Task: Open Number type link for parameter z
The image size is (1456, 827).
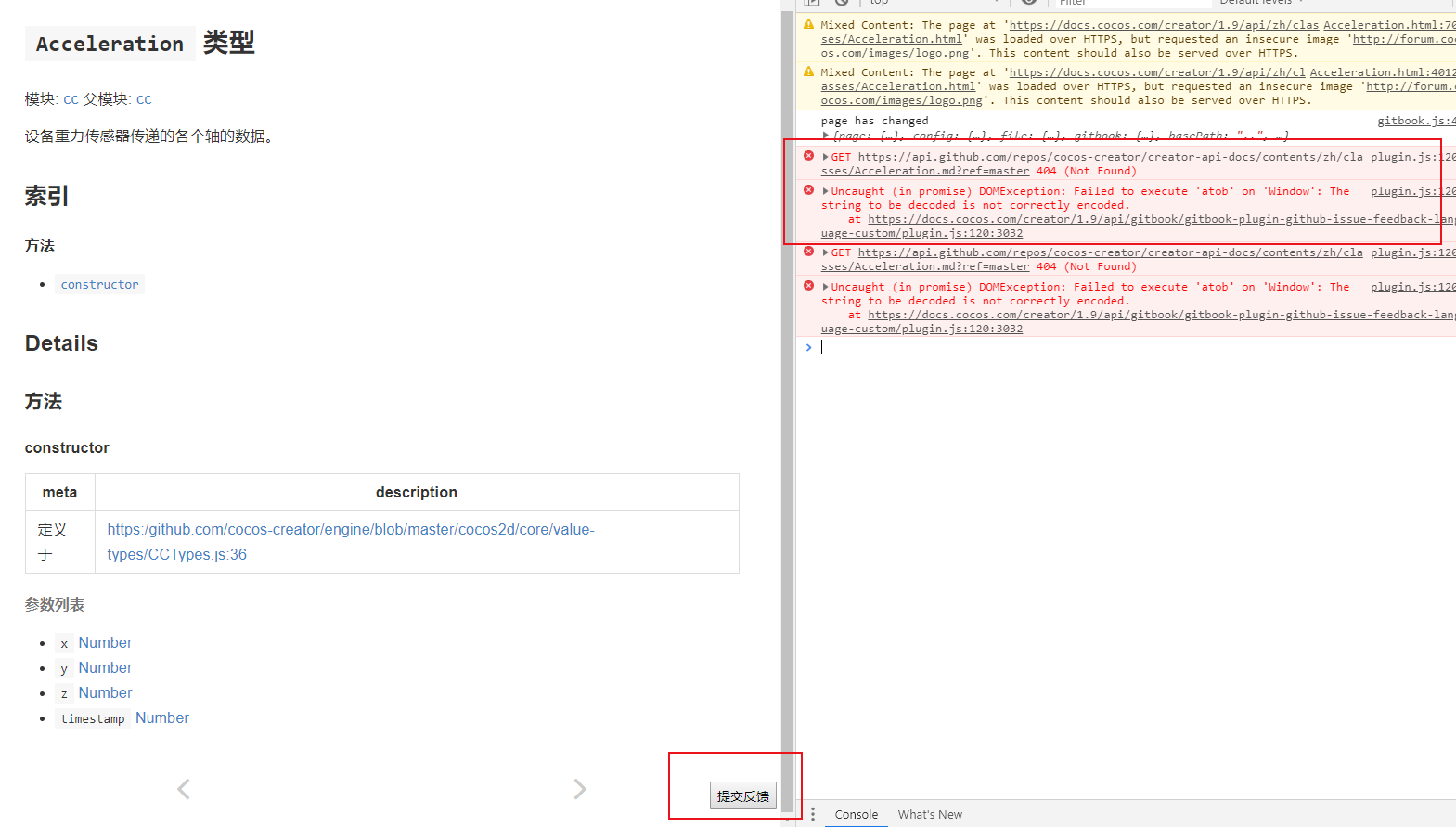Action: [105, 692]
